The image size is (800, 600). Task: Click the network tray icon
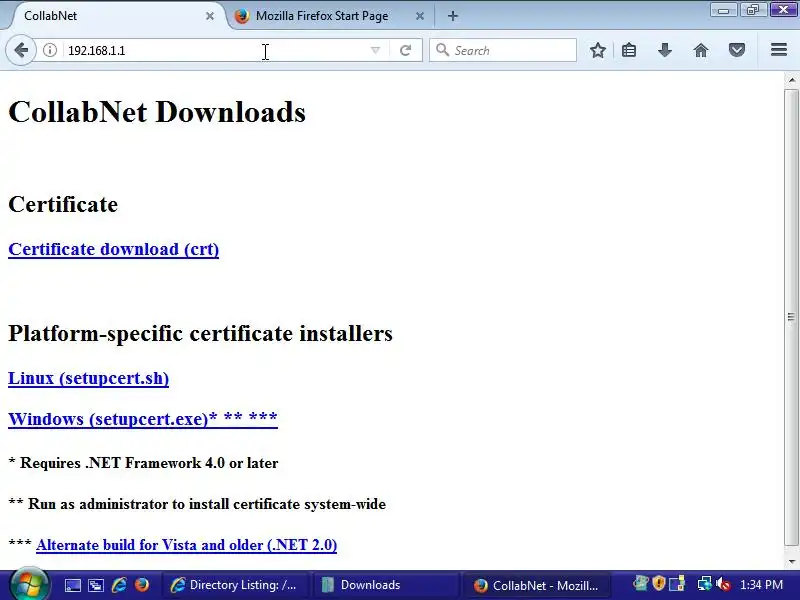[705, 584]
